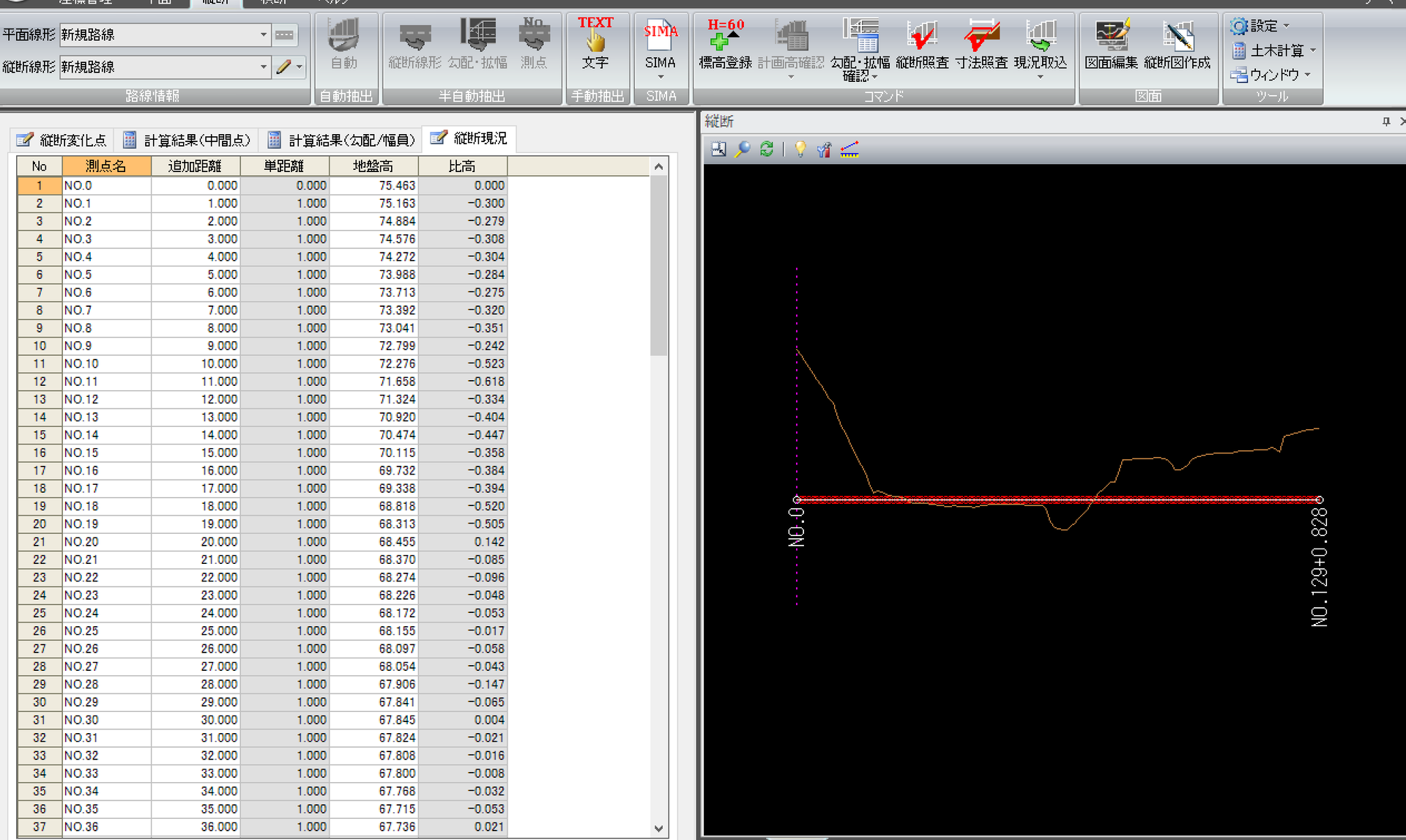Screen dimensions: 1406x840
Task: Click the 地盤高 cell showing 75.463
Action: pyautogui.click(x=373, y=186)
